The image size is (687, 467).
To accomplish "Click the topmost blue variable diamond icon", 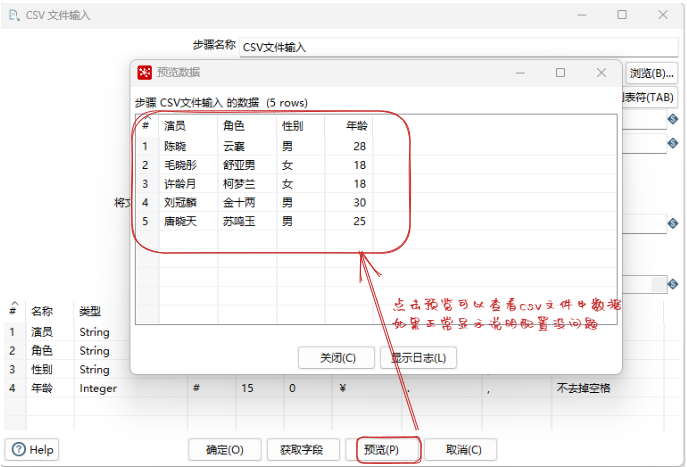I will 673,118.
